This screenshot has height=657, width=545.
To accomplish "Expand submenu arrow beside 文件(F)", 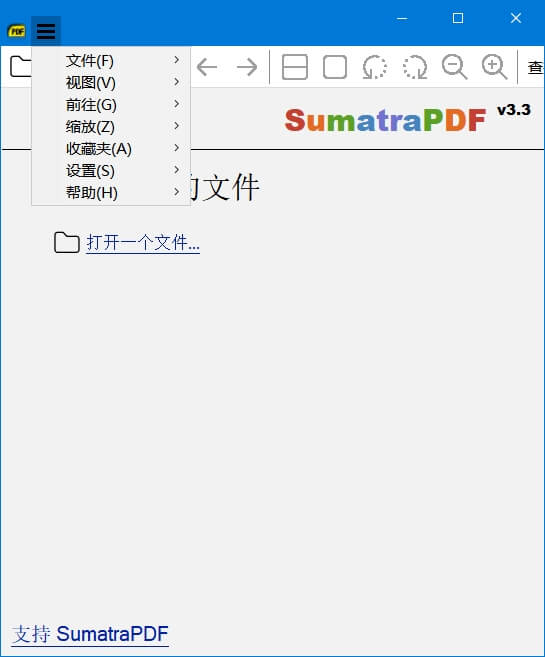I will (176, 60).
